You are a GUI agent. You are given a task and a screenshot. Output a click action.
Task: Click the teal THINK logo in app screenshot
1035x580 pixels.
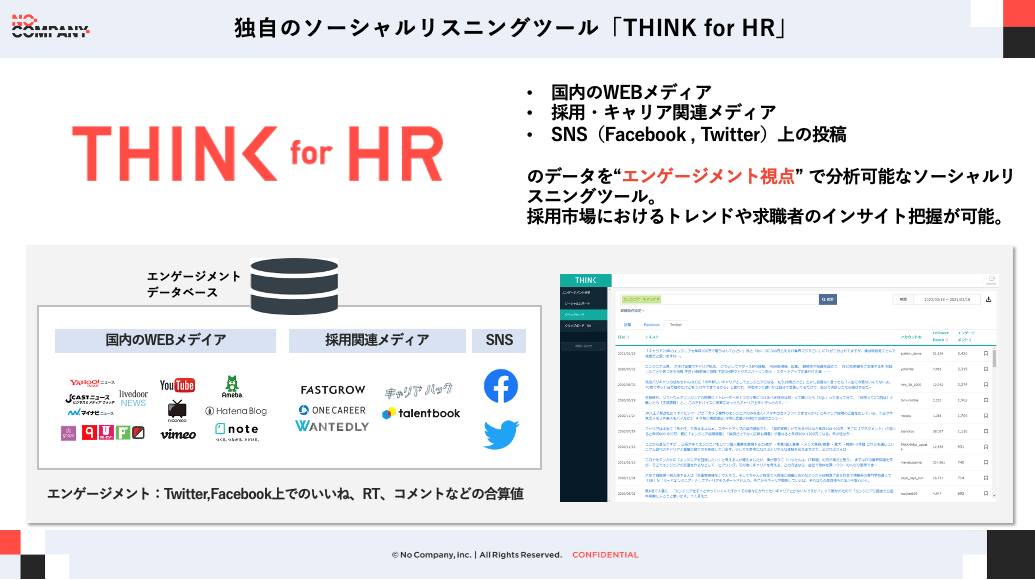point(585,280)
